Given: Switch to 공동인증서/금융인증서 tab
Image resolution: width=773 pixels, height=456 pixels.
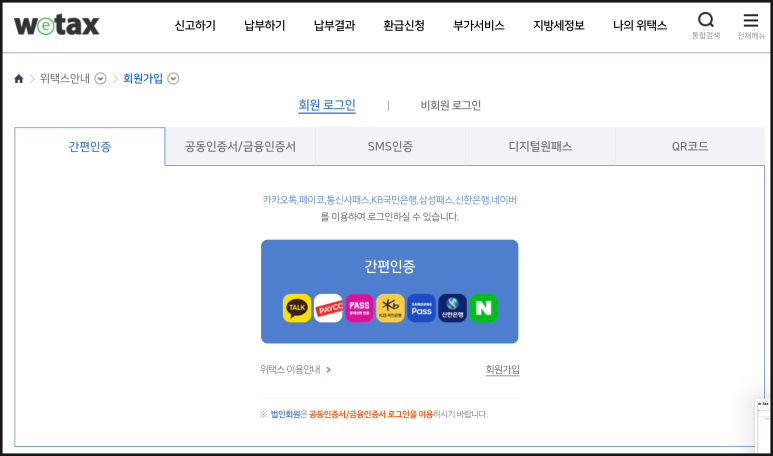Looking at the screenshot, I should click(x=240, y=146).
